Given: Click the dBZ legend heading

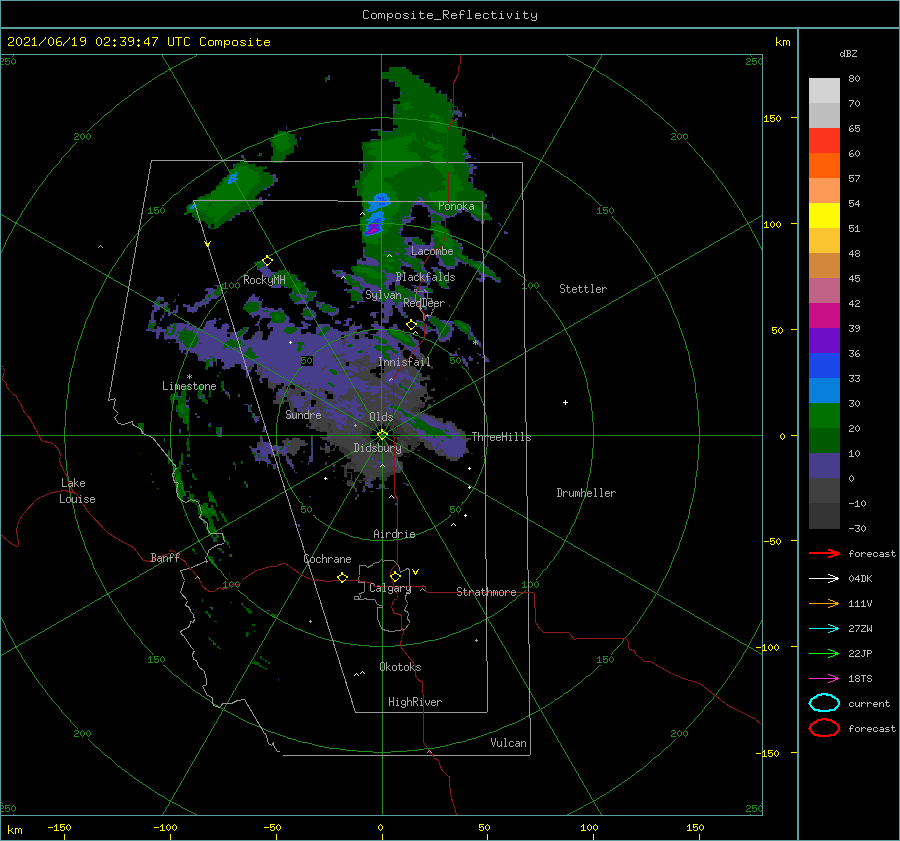Looking at the screenshot, I should pos(848,53).
